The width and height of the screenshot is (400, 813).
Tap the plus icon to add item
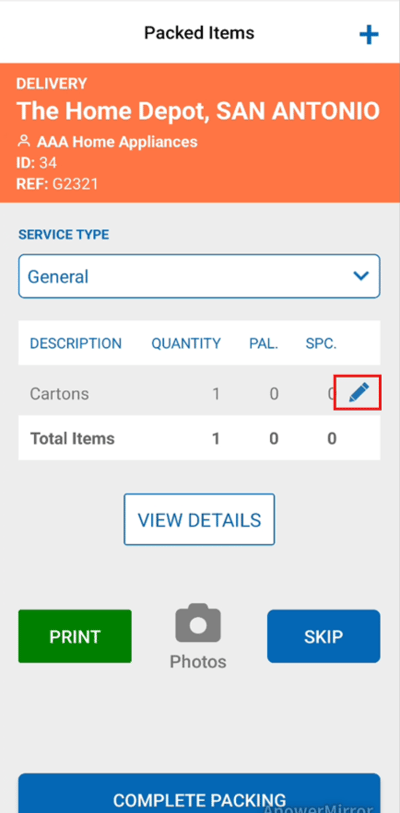tap(369, 35)
